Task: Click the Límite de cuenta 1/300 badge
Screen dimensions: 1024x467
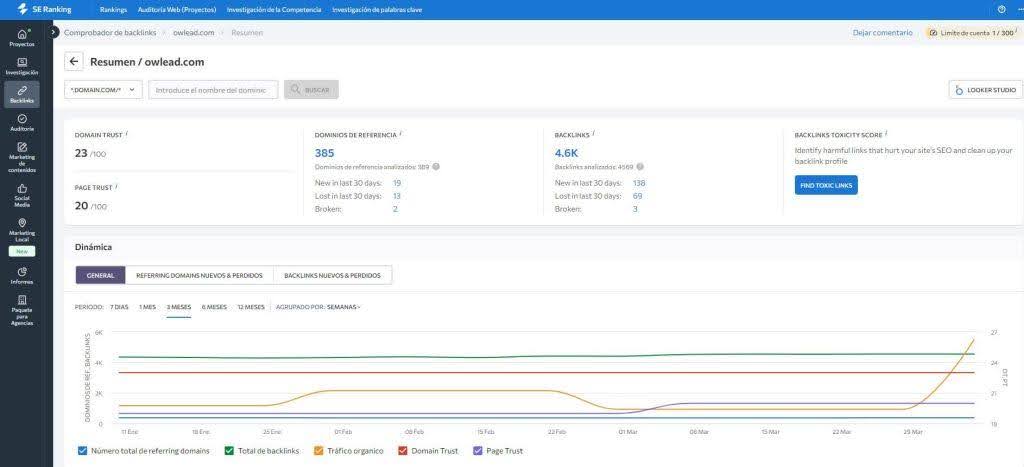Action: tap(972, 33)
